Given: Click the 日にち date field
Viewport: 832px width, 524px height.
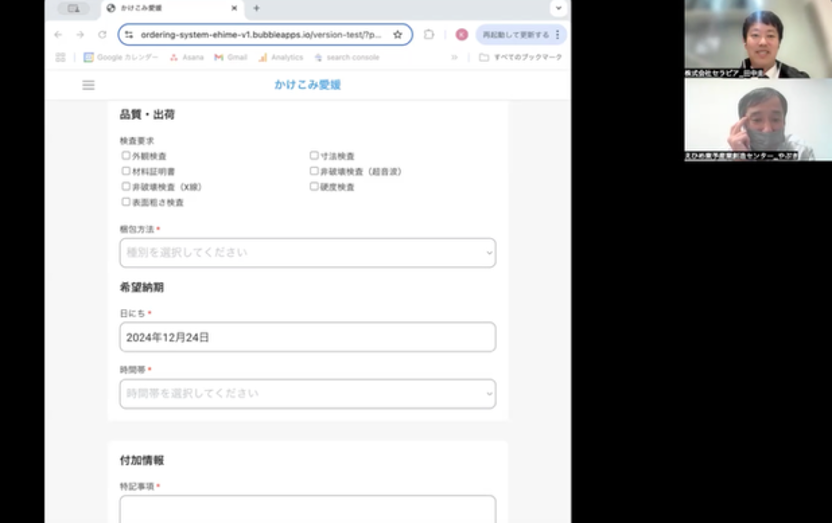Looking at the screenshot, I should (307, 338).
